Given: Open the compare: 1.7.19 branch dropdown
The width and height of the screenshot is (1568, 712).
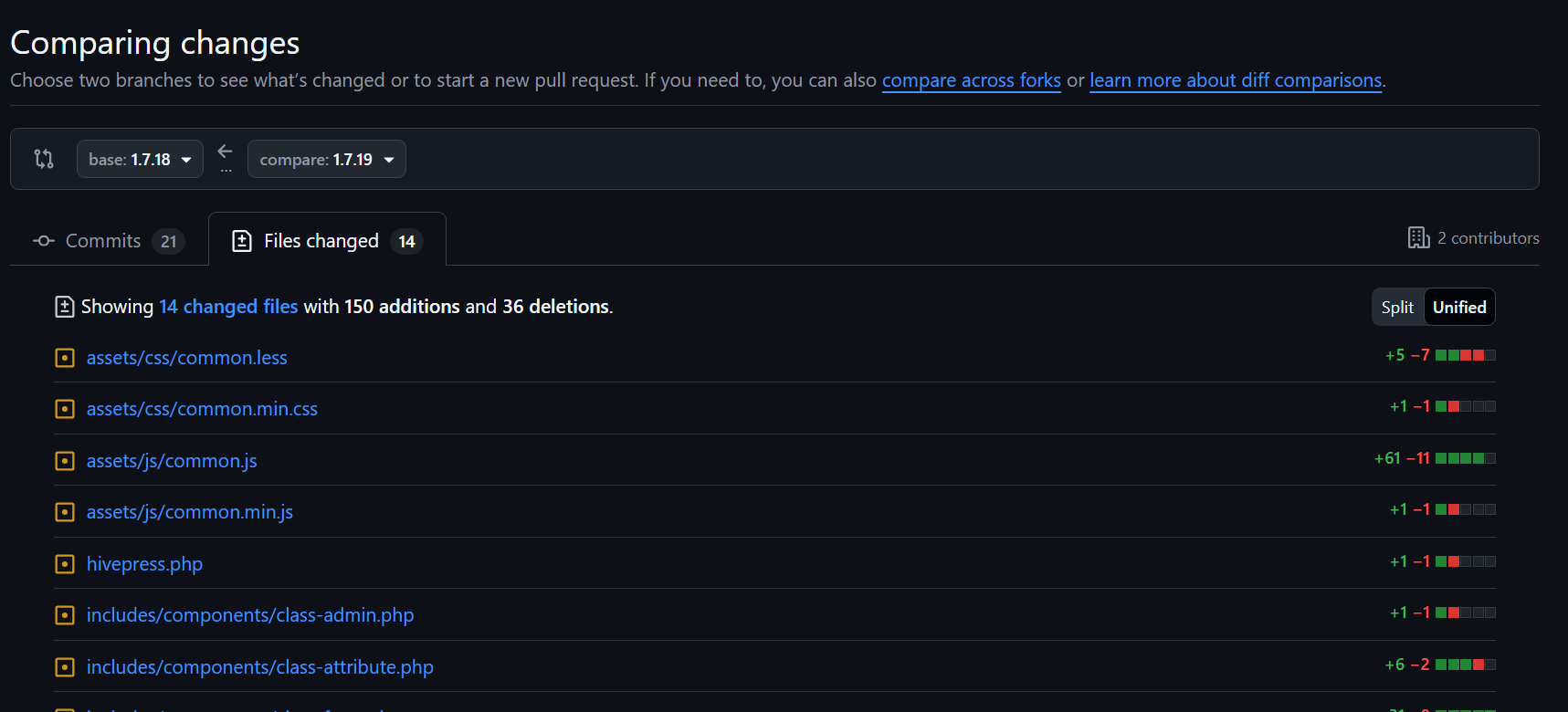Looking at the screenshot, I should [x=326, y=160].
